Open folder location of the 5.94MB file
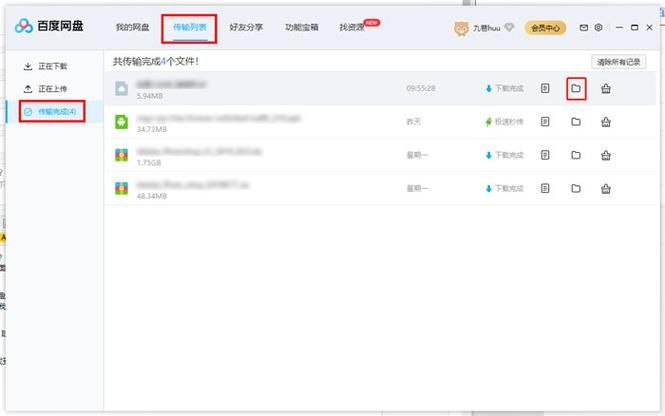 [576, 88]
